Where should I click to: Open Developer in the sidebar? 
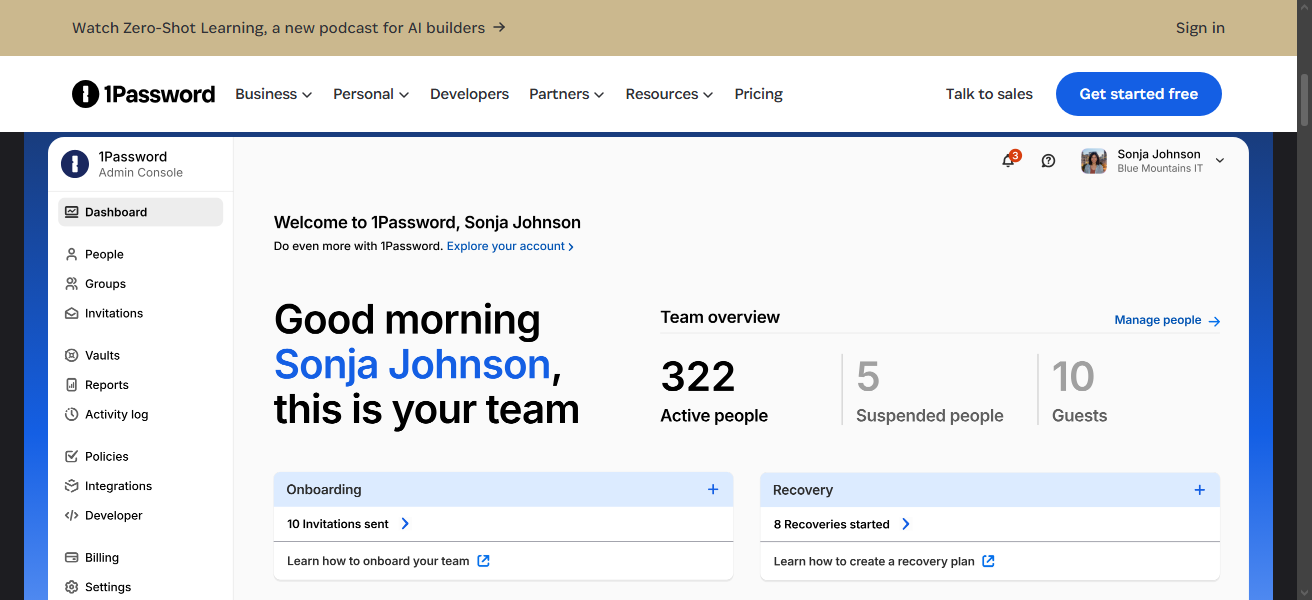[114, 516]
